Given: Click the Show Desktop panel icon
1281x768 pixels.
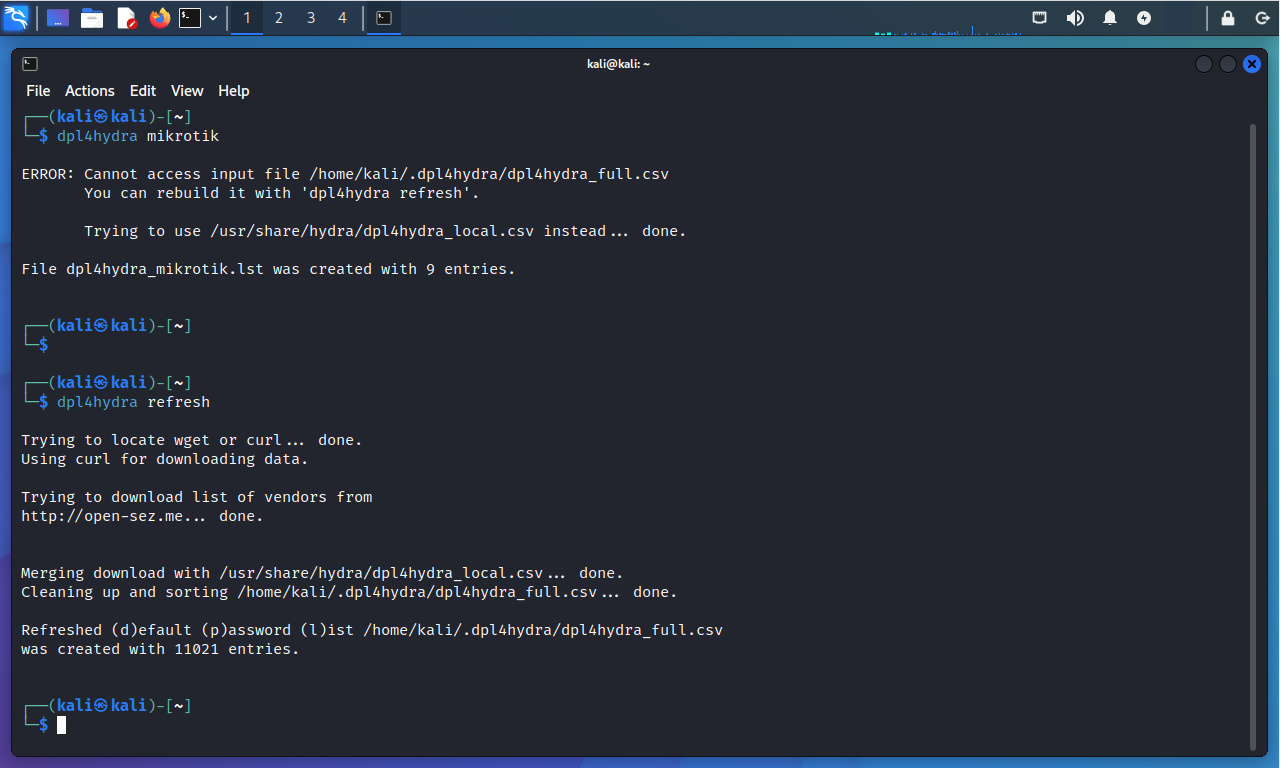Looking at the screenshot, I should (x=58, y=18).
